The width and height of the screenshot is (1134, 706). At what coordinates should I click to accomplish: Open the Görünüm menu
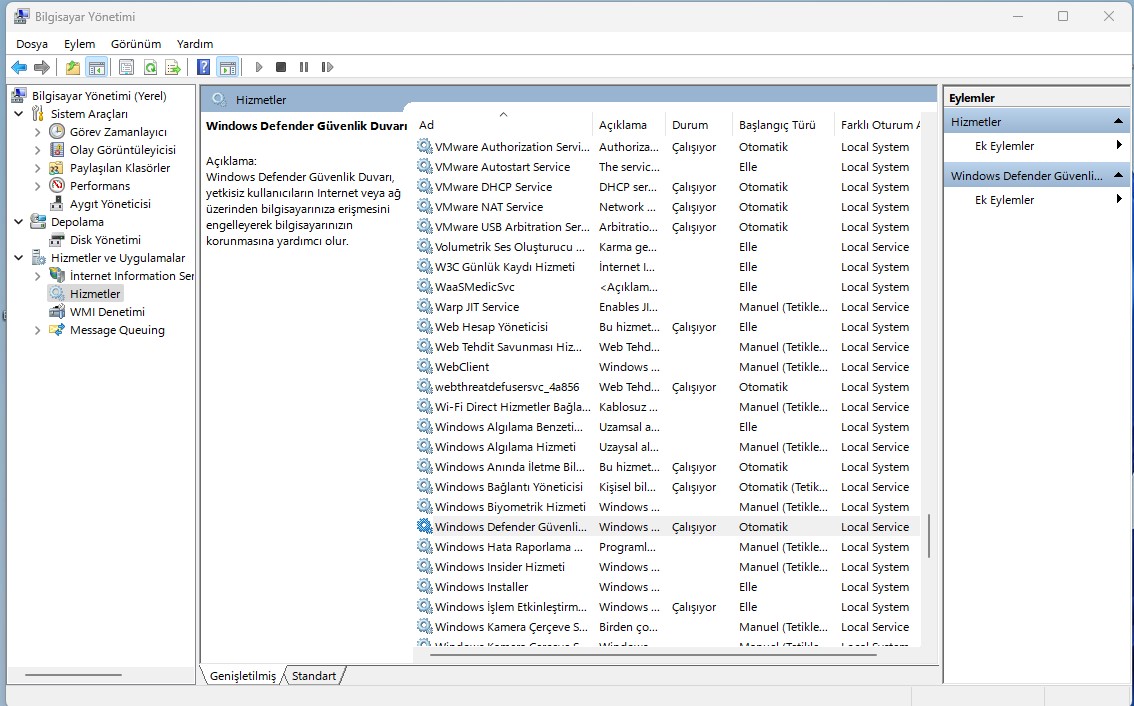[x=136, y=44]
